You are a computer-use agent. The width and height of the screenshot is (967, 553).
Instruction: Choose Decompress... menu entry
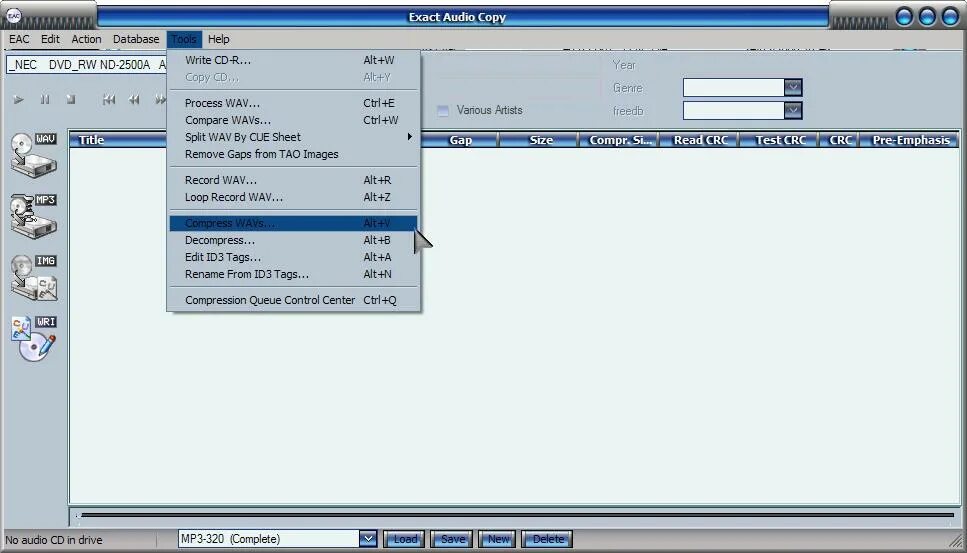click(293, 240)
